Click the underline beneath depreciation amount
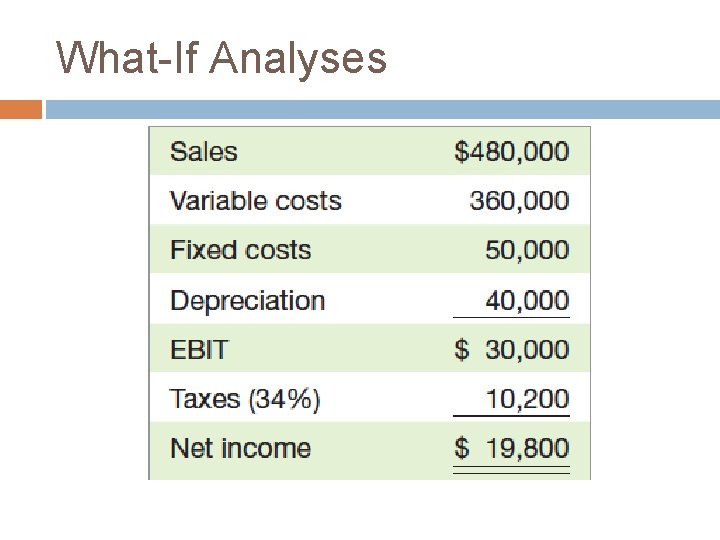This screenshot has height=540, width=720. click(511, 318)
